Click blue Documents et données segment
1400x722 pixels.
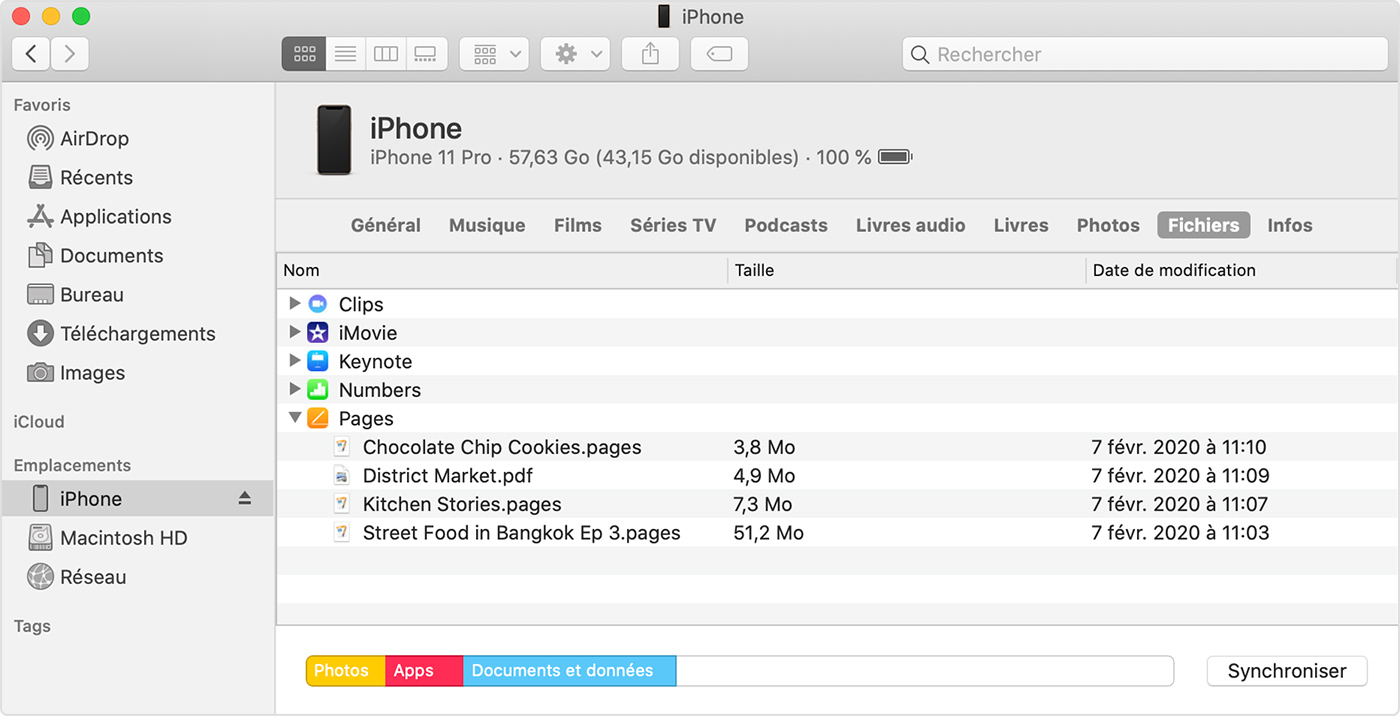570,671
